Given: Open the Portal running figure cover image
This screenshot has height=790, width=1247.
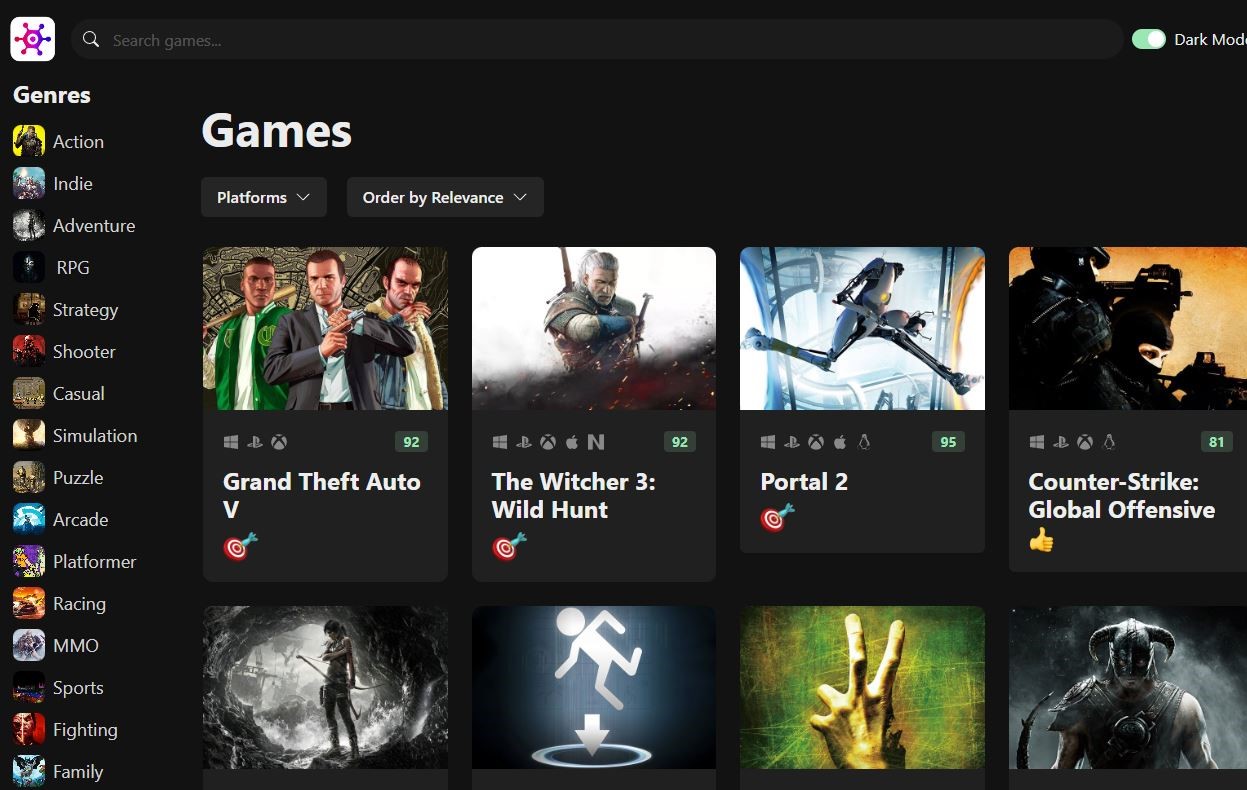Looking at the screenshot, I should 594,687.
